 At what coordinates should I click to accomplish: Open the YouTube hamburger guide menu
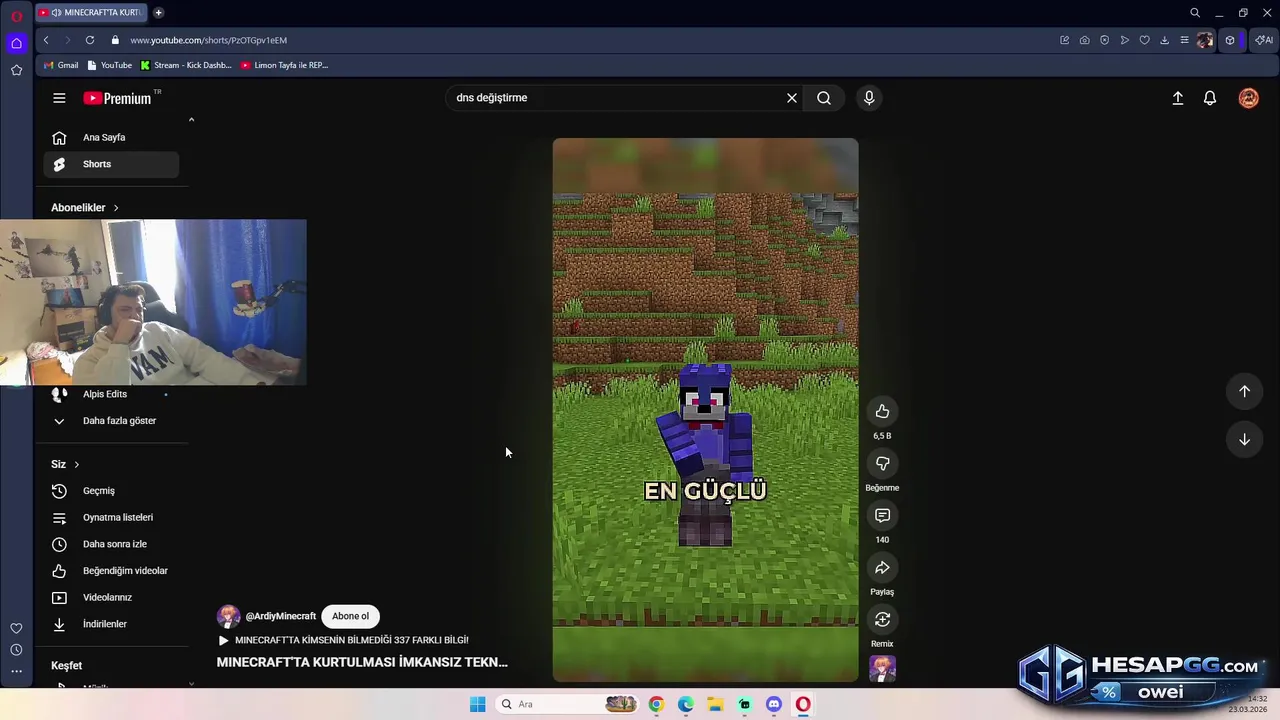click(59, 98)
